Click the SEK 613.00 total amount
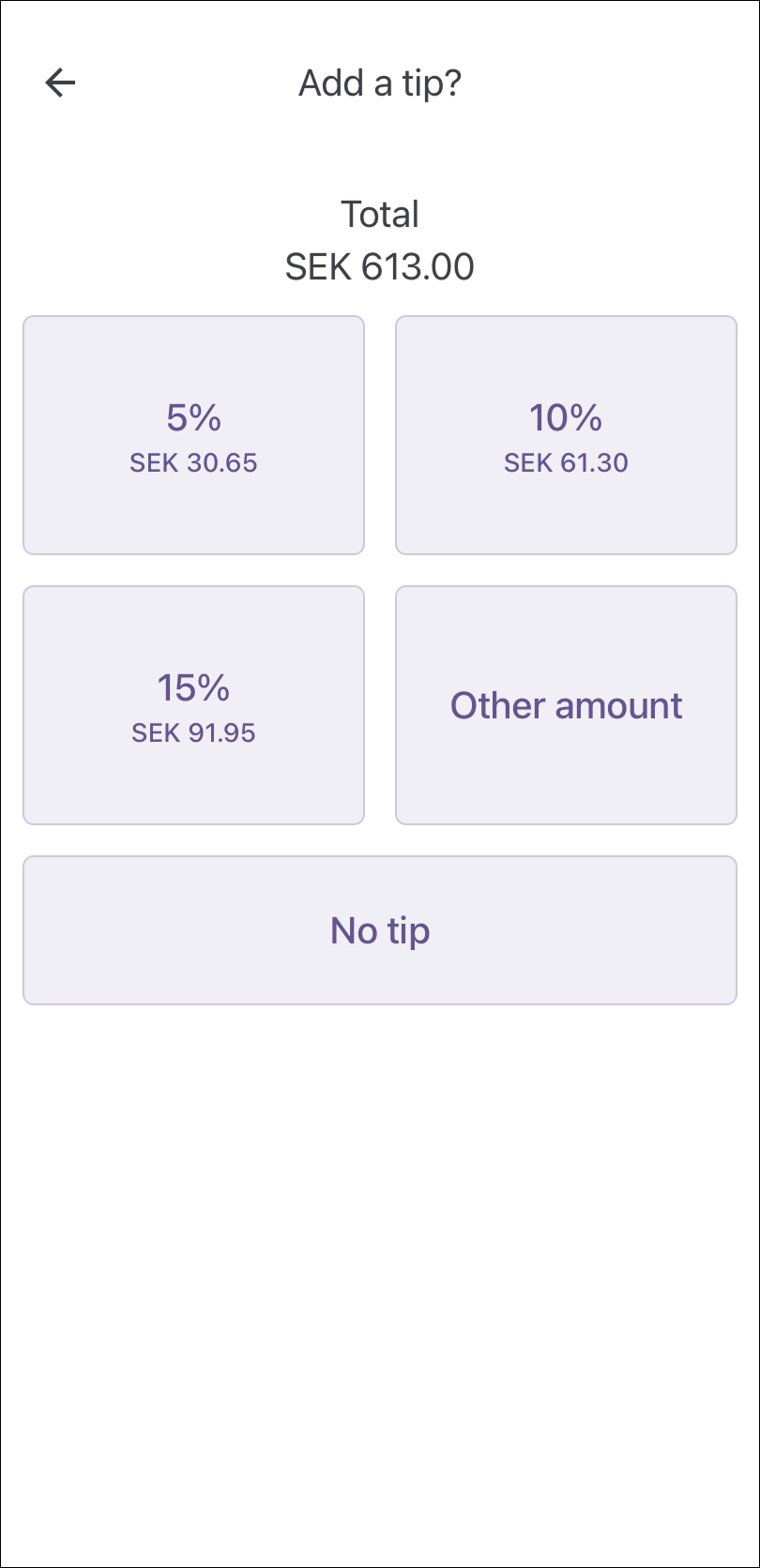This screenshot has width=760, height=1568. coord(380,267)
